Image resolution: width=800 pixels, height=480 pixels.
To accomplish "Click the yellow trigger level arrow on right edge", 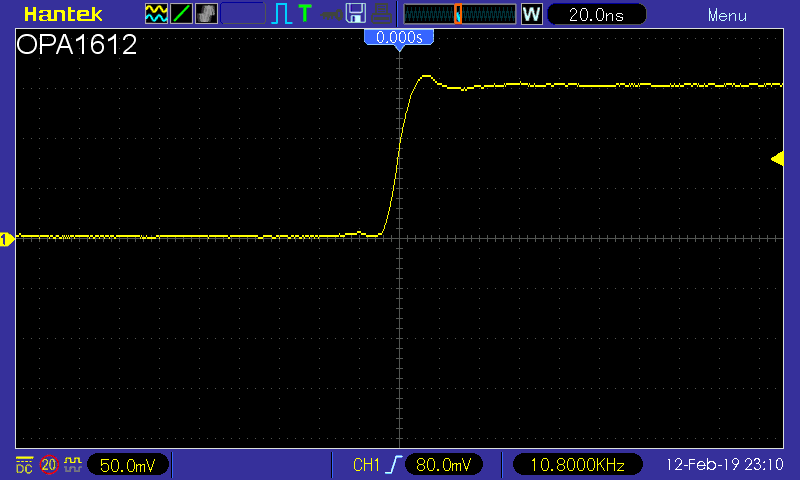I will [778, 159].
